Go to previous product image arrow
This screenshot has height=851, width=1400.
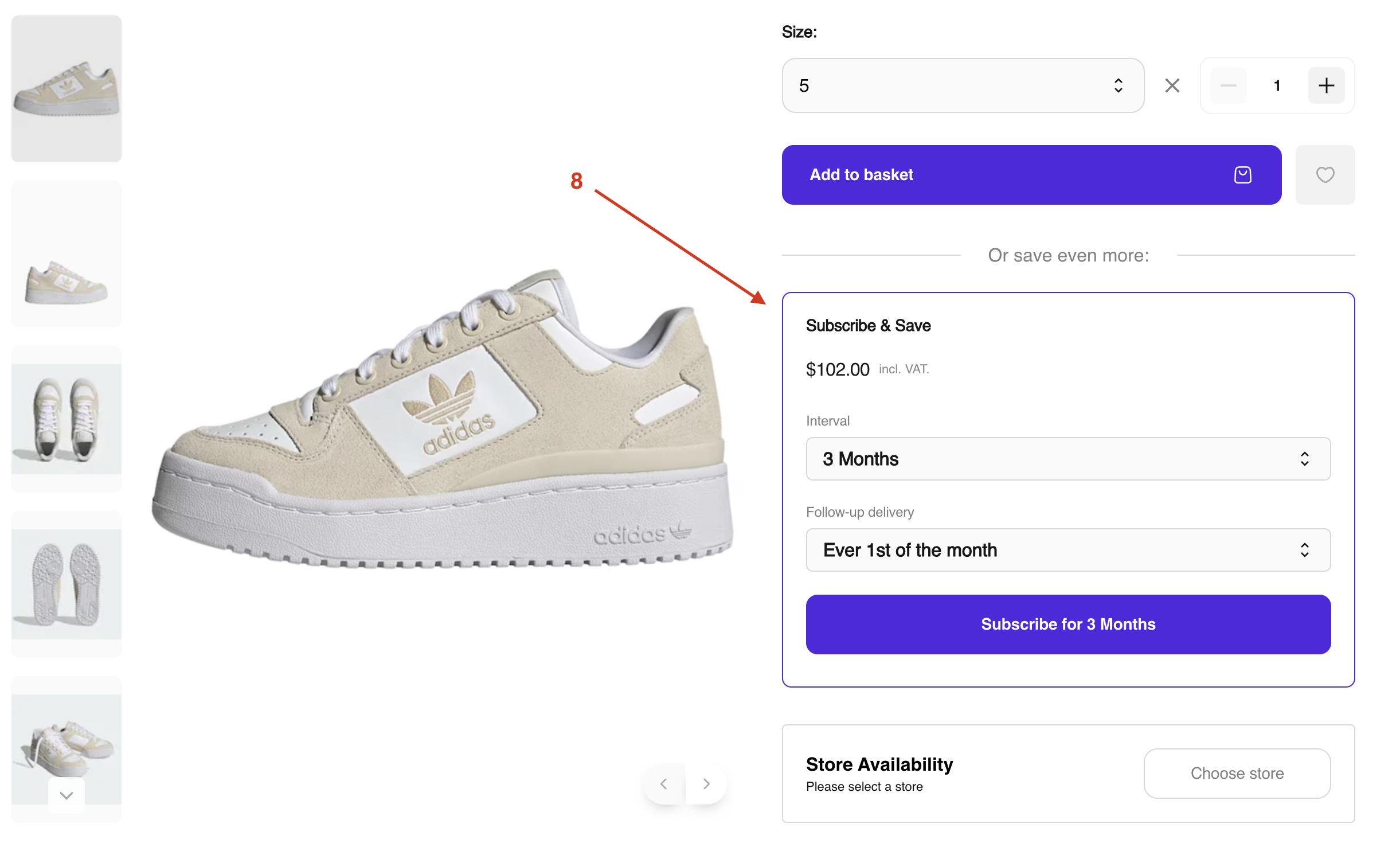click(x=664, y=784)
